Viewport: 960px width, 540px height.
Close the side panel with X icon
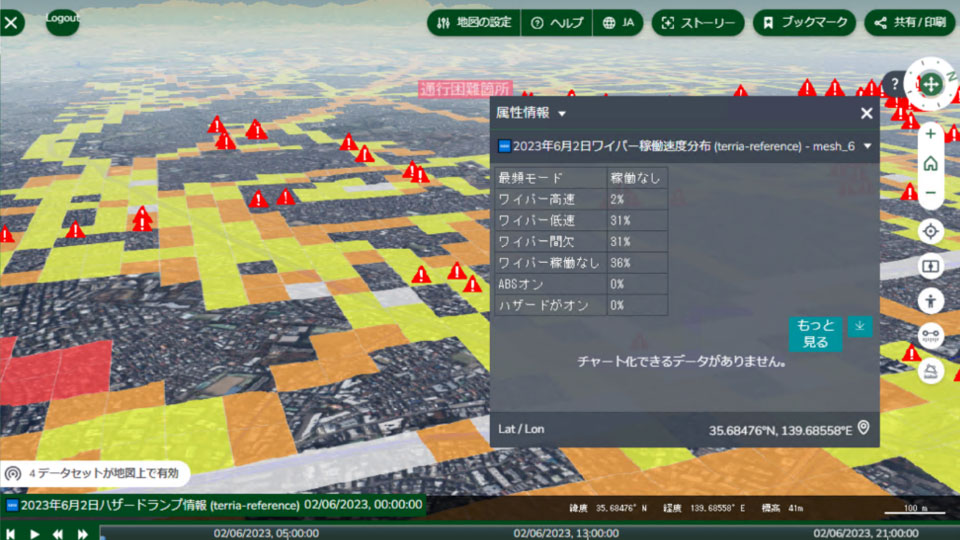click(11, 23)
